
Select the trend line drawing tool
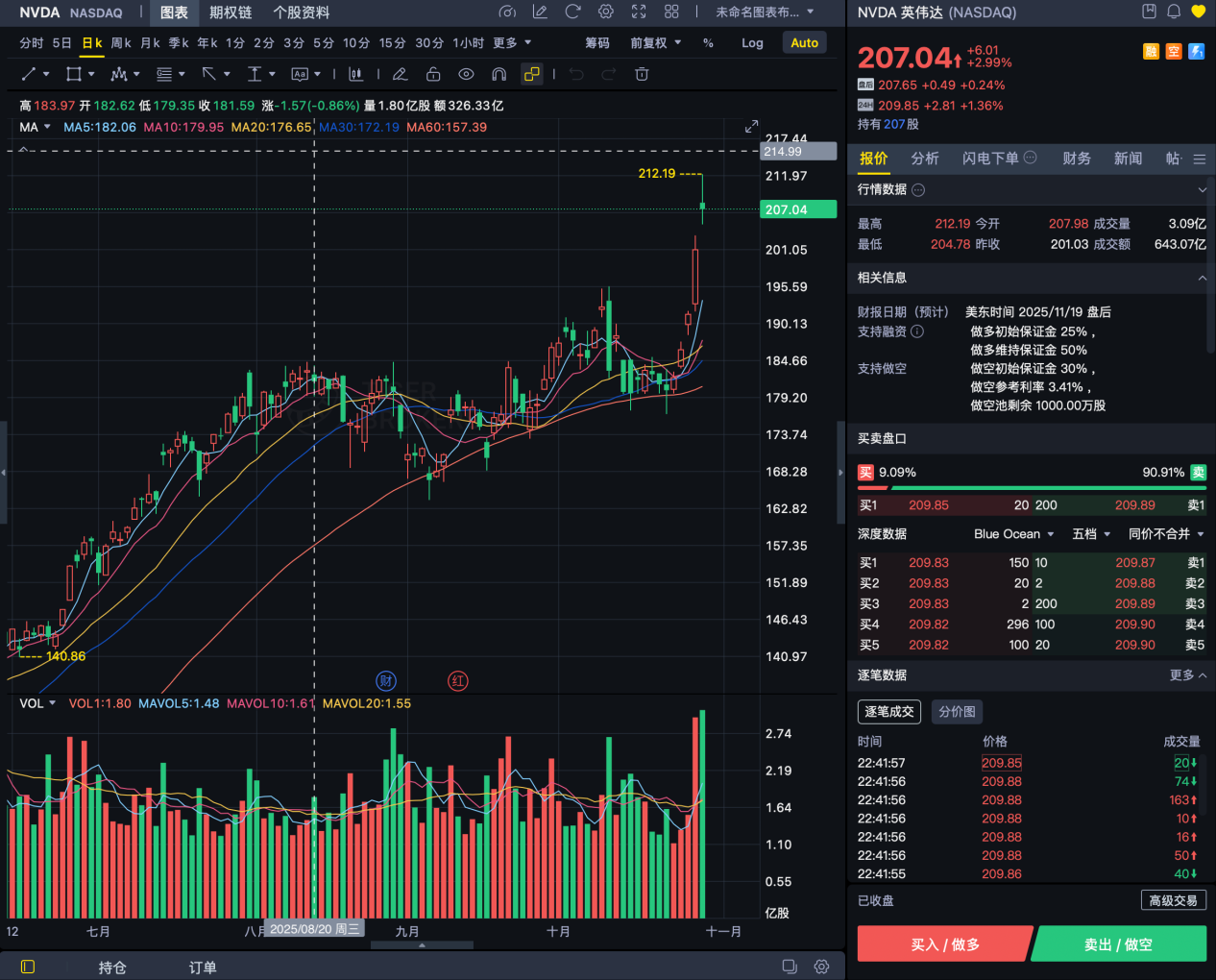click(29, 74)
